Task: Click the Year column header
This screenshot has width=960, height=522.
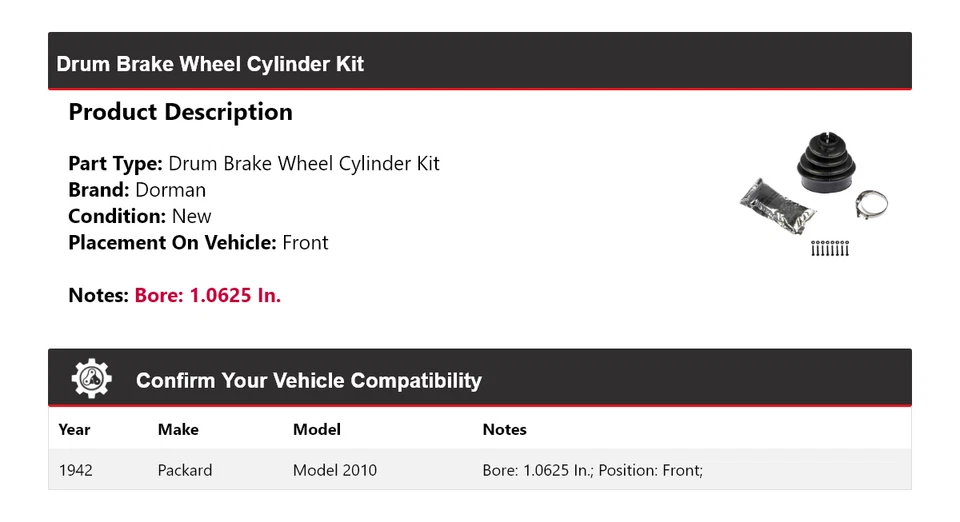Action: tap(74, 429)
